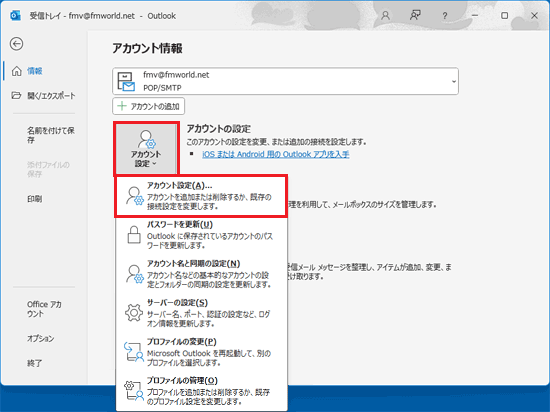This screenshot has width=550, height=412.
Task: Click the Outlook logo in the title bar
Action: click(15, 16)
